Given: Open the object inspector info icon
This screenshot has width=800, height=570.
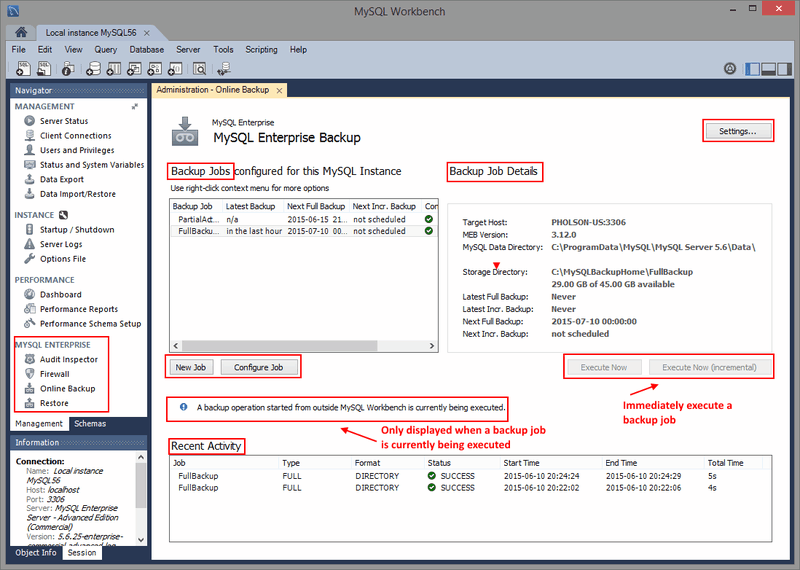Looking at the screenshot, I should pos(68,68).
